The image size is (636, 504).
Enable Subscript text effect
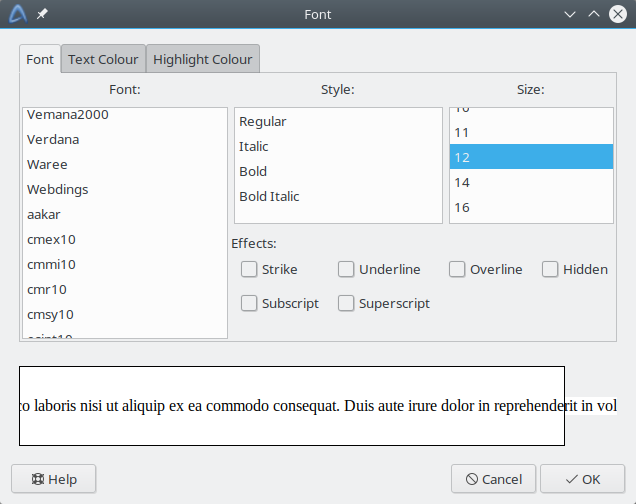coord(249,303)
